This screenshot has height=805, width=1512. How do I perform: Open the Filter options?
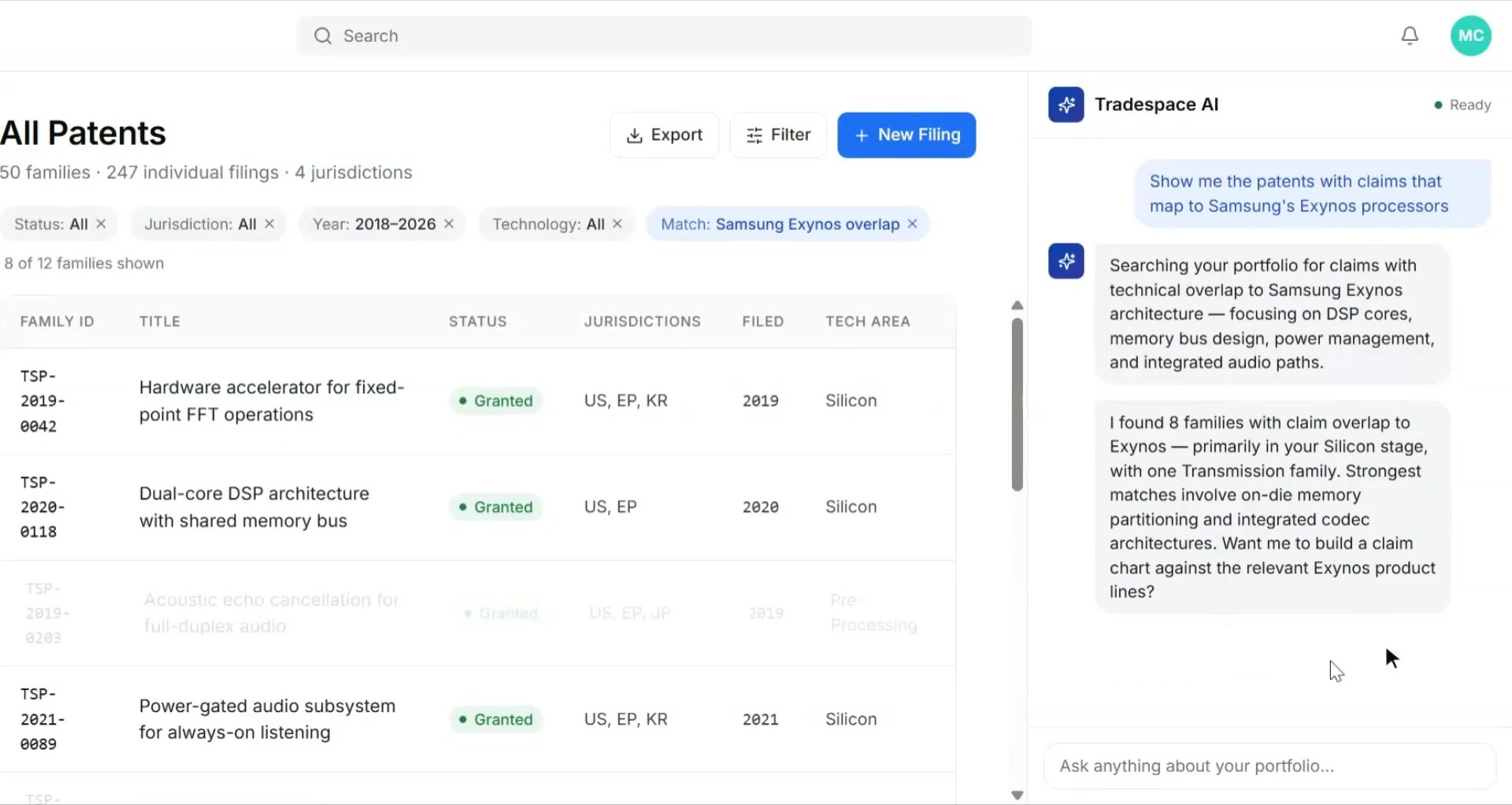[x=778, y=135]
